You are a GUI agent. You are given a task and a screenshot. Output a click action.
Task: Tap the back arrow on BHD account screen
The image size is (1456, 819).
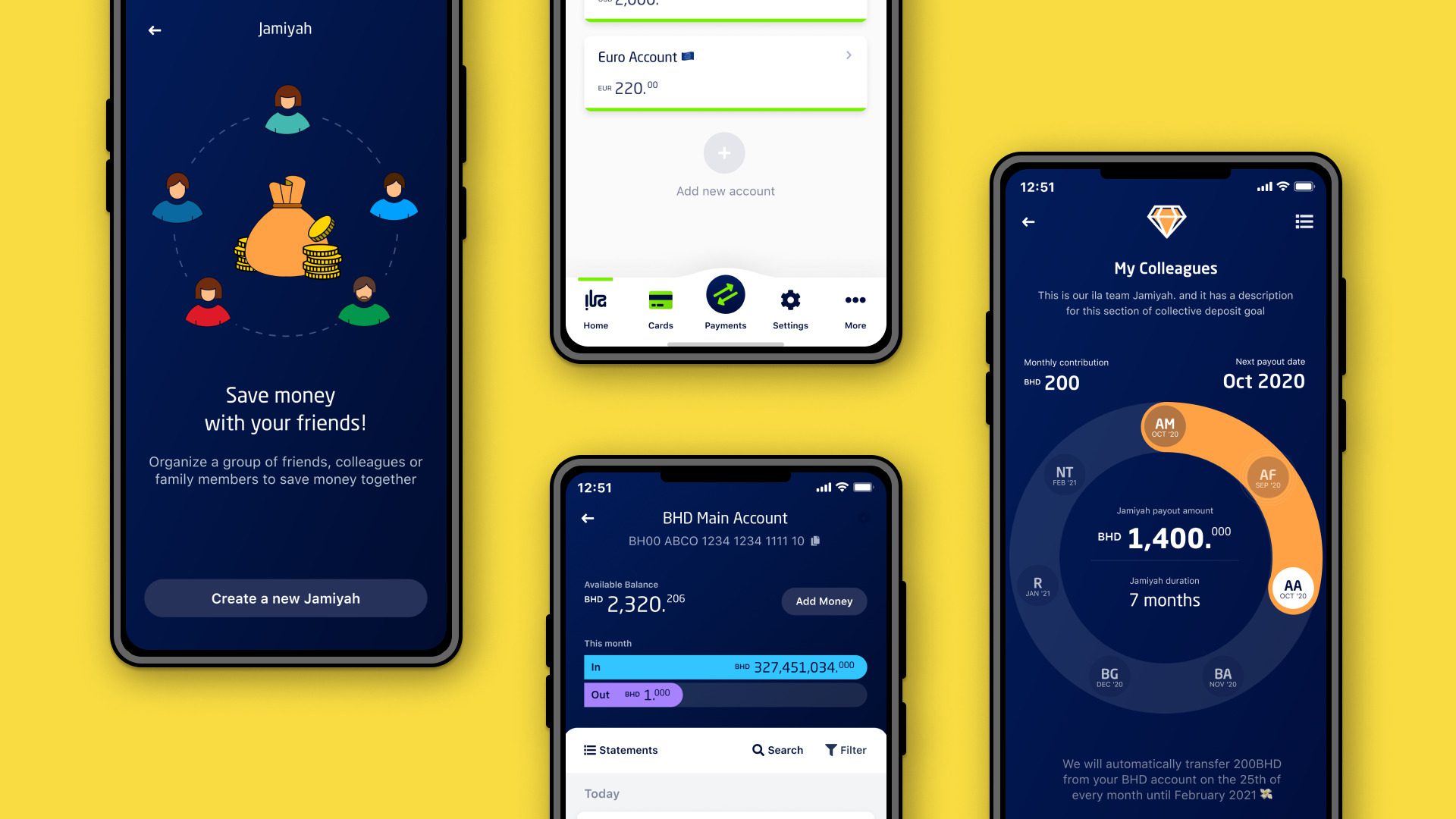tap(590, 518)
